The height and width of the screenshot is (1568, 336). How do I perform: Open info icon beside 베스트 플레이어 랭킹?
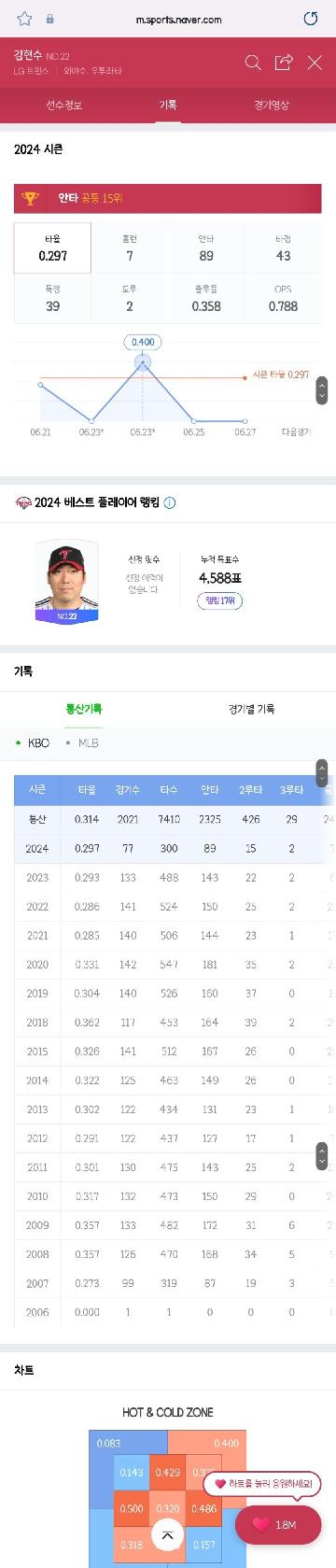(x=170, y=502)
